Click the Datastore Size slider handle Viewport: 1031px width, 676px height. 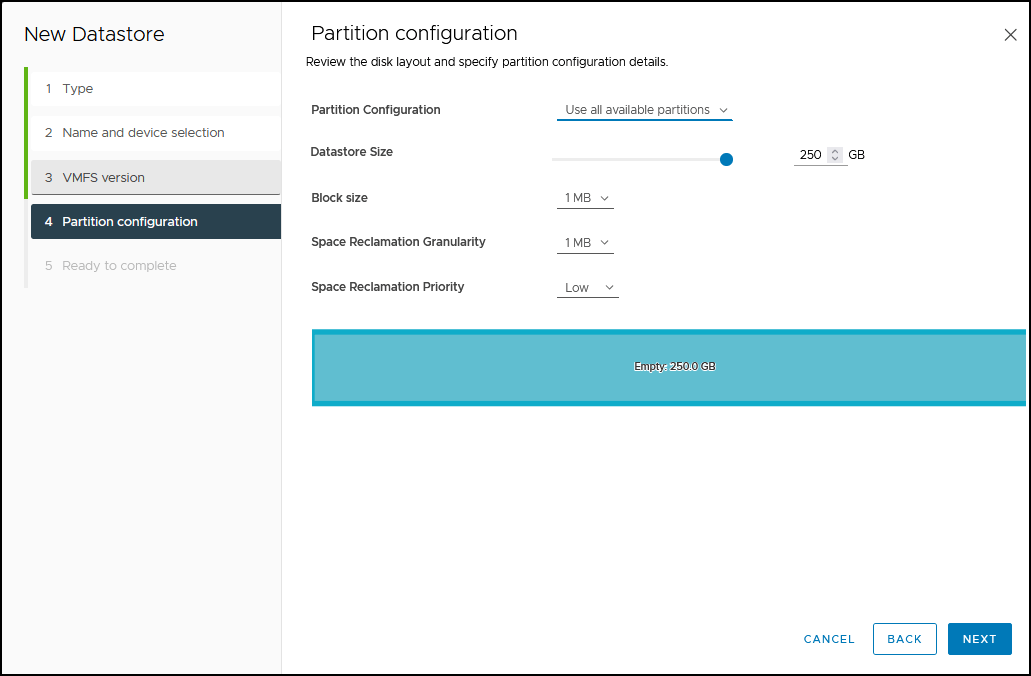(726, 159)
